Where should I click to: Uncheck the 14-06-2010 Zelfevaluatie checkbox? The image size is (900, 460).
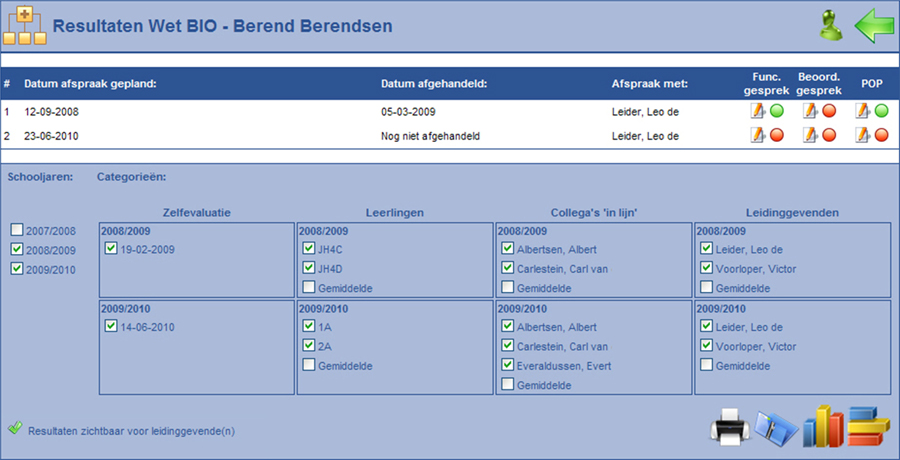(x=111, y=327)
